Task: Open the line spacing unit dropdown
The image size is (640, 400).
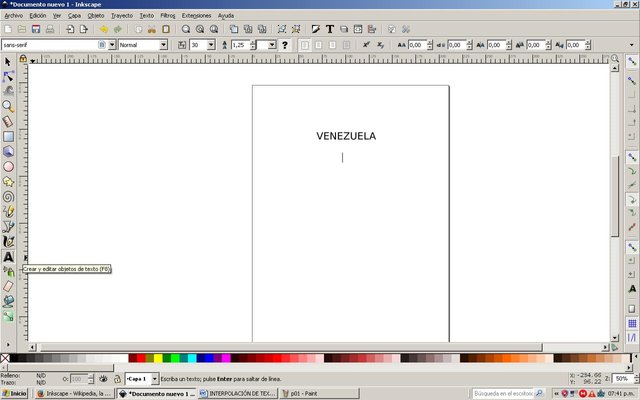Action: [272, 45]
